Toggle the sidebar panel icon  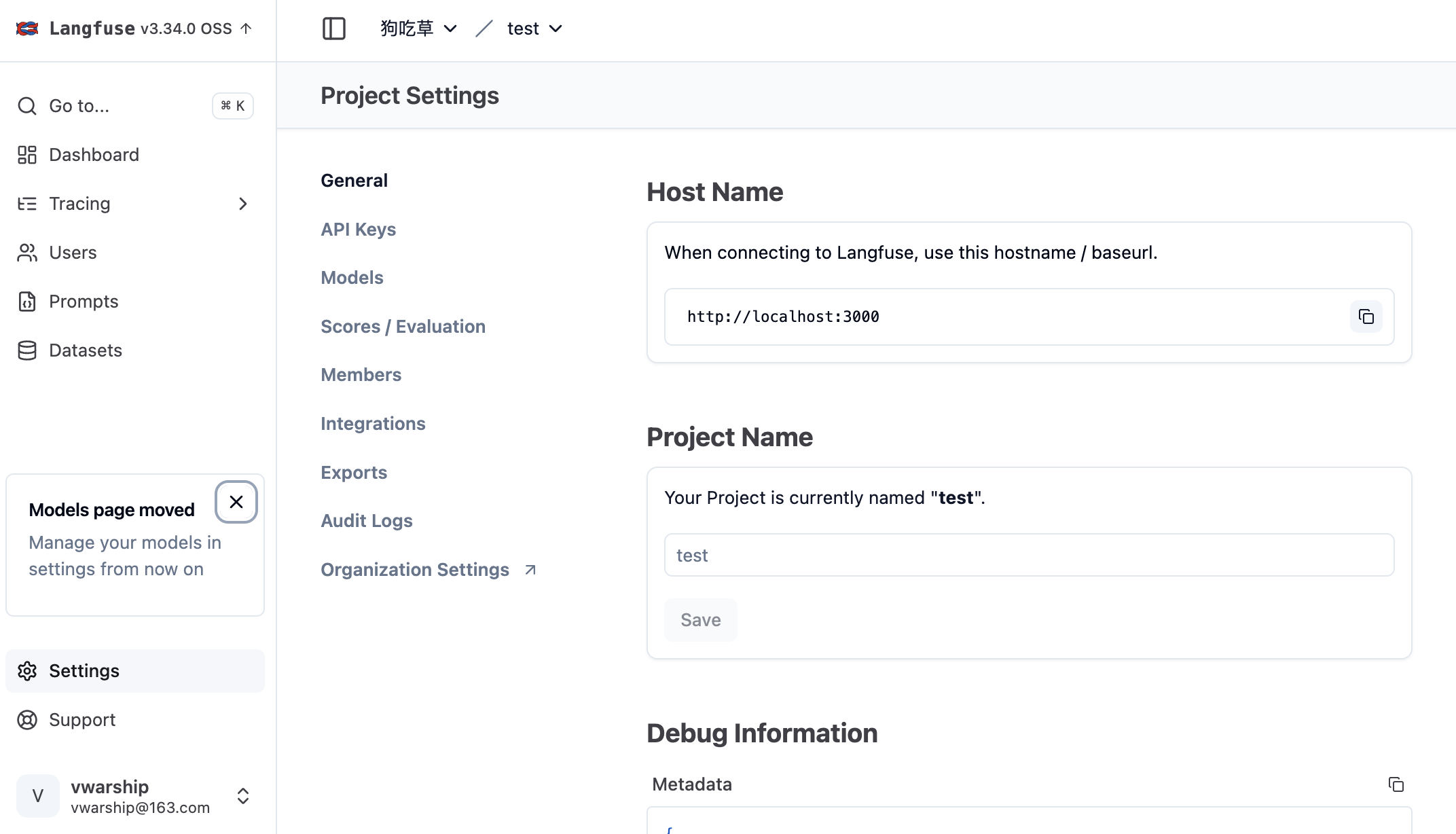coord(333,29)
